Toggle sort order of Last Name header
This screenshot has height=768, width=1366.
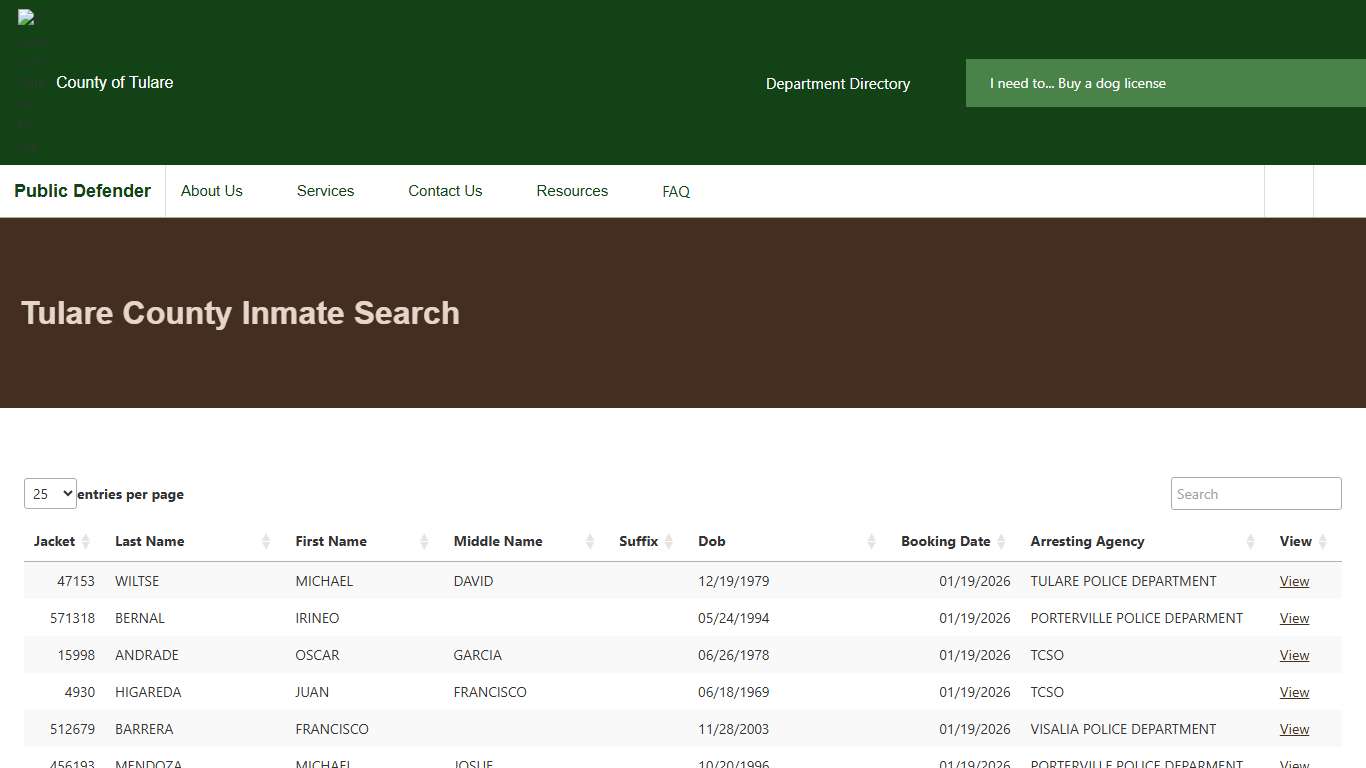click(149, 541)
